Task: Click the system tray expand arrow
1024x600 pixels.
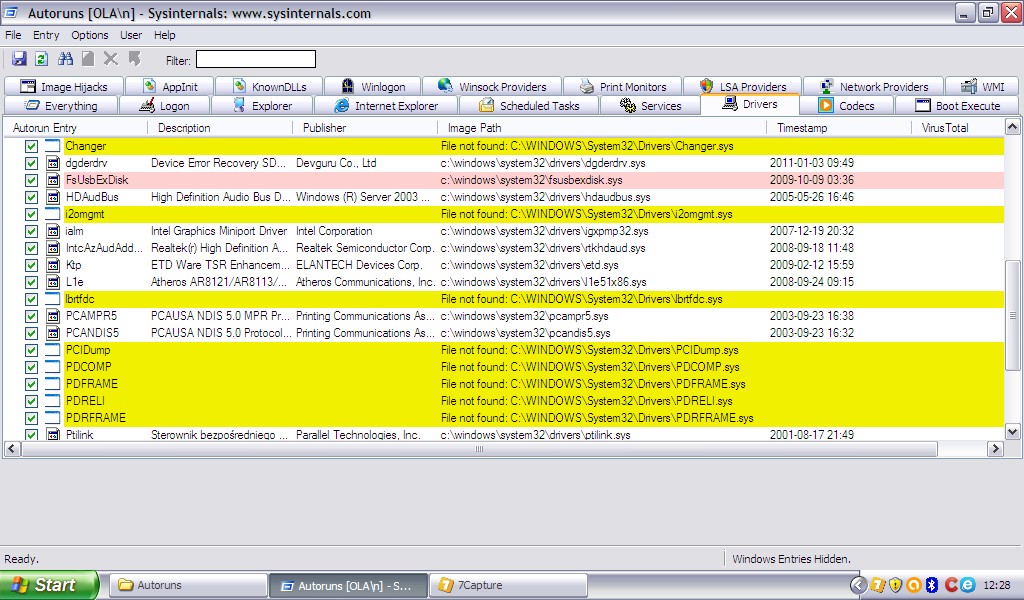Action: click(x=859, y=585)
